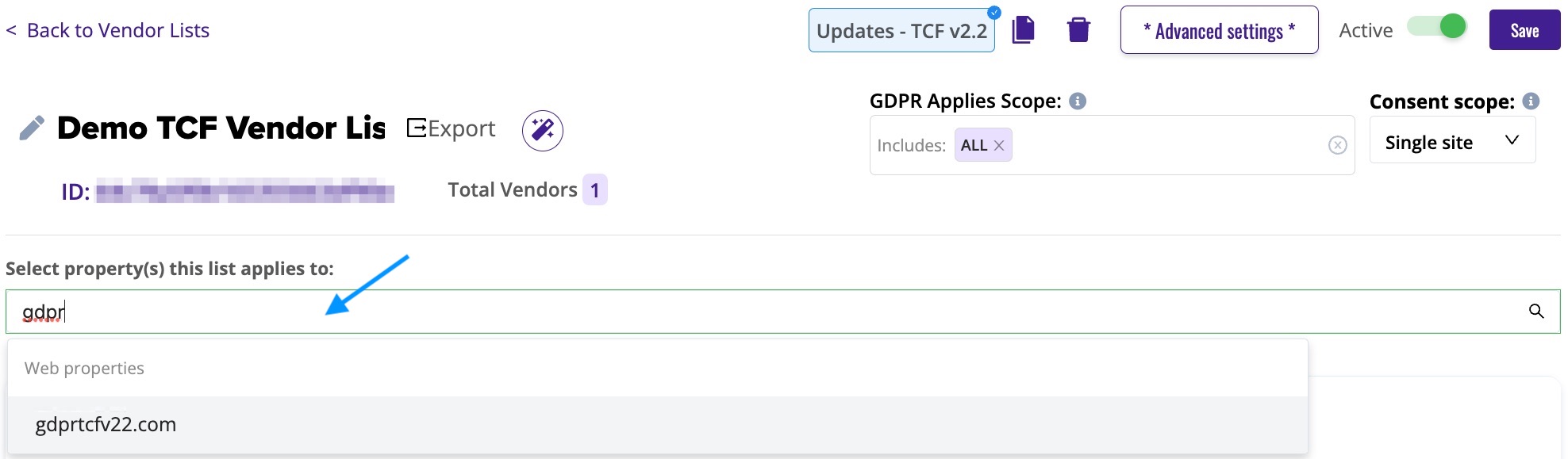Remove the ALL tag

[x=999, y=145]
